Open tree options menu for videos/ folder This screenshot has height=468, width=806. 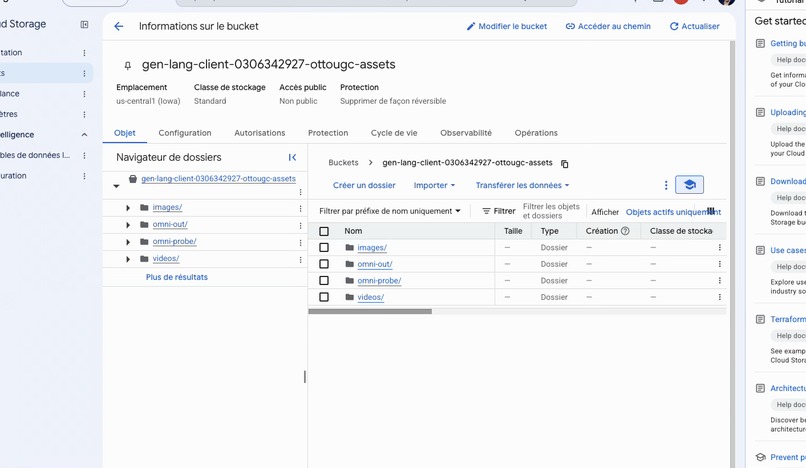click(x=300, y=260)
